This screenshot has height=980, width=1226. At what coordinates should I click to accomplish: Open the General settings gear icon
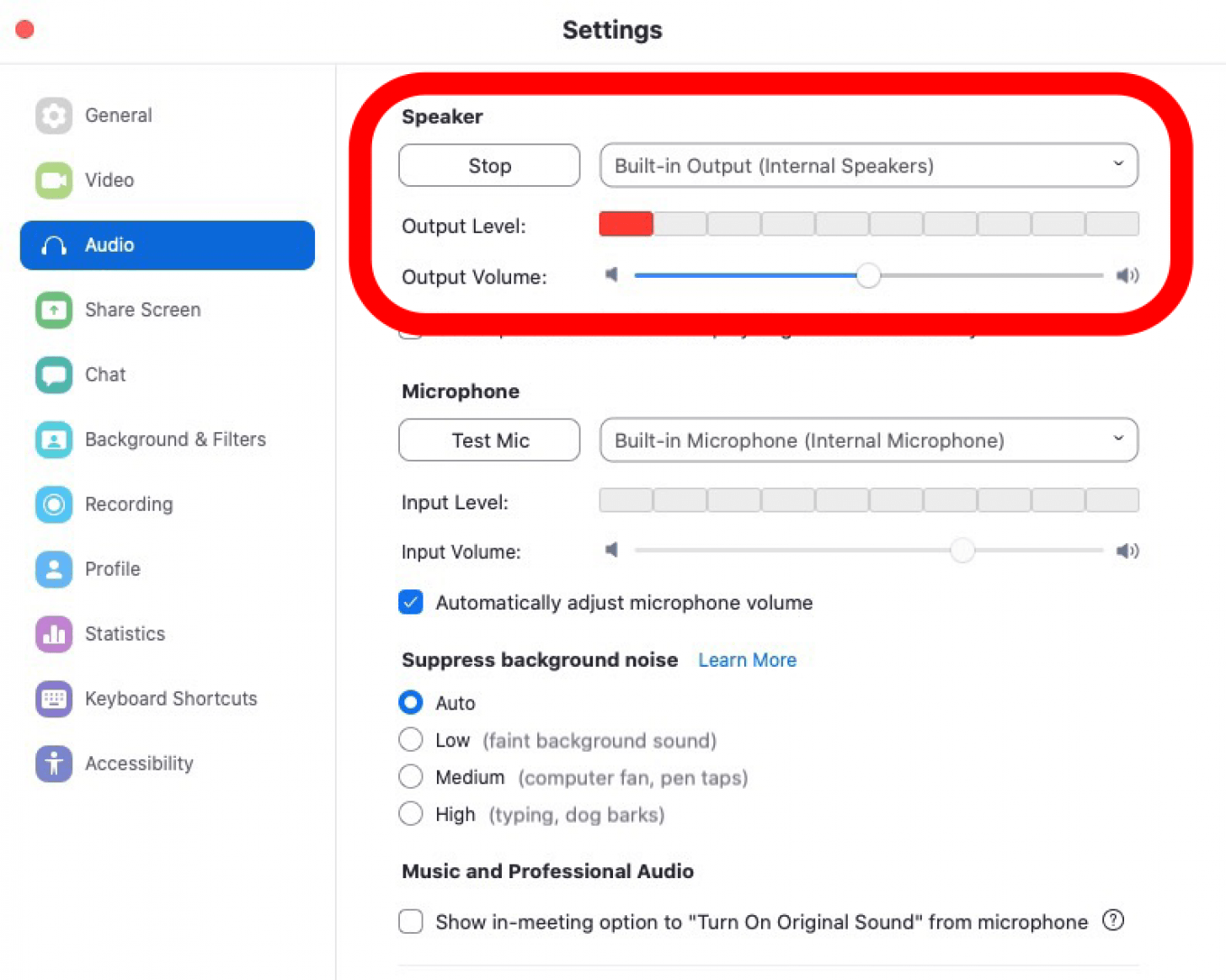54,115
